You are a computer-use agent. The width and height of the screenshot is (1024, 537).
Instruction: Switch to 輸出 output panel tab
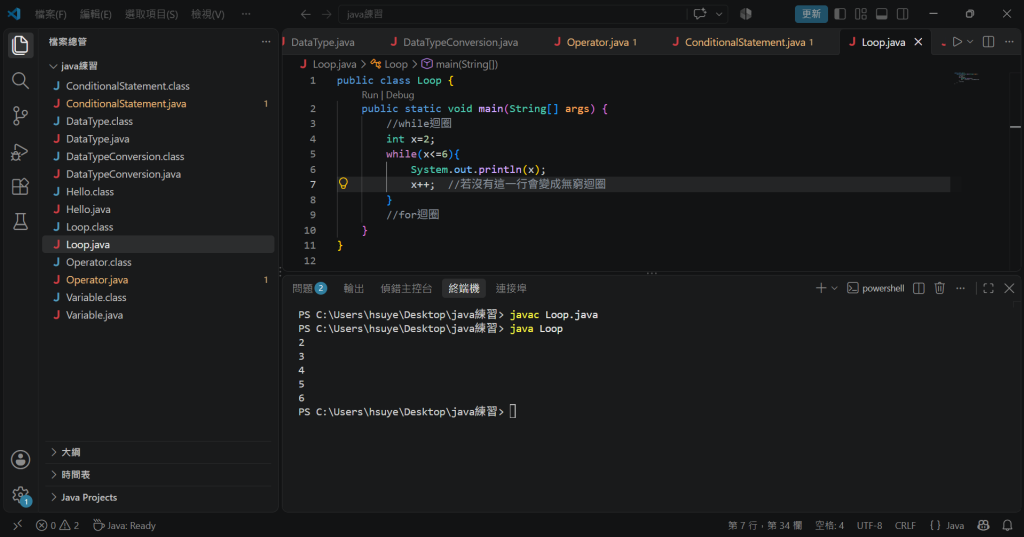click(353, 288)
